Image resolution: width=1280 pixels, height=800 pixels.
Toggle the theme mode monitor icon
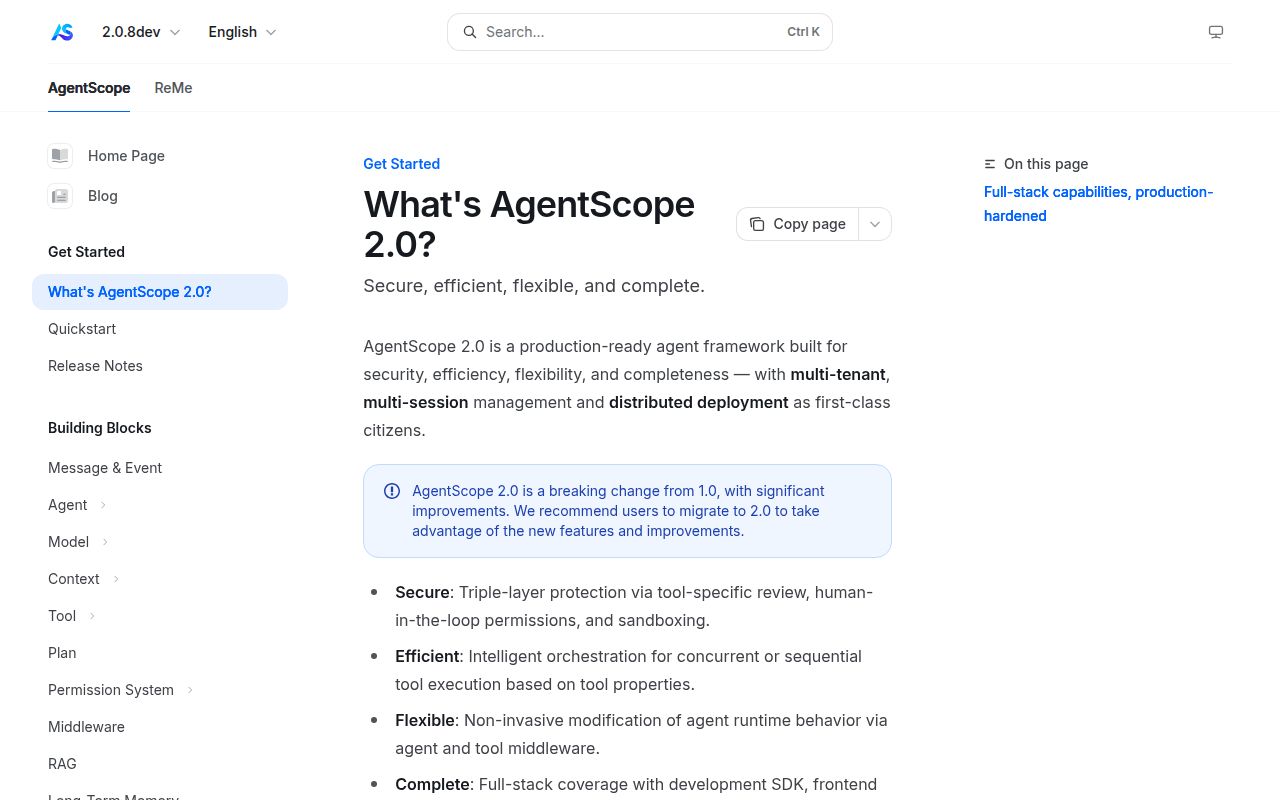click(x=1216, y=32)
